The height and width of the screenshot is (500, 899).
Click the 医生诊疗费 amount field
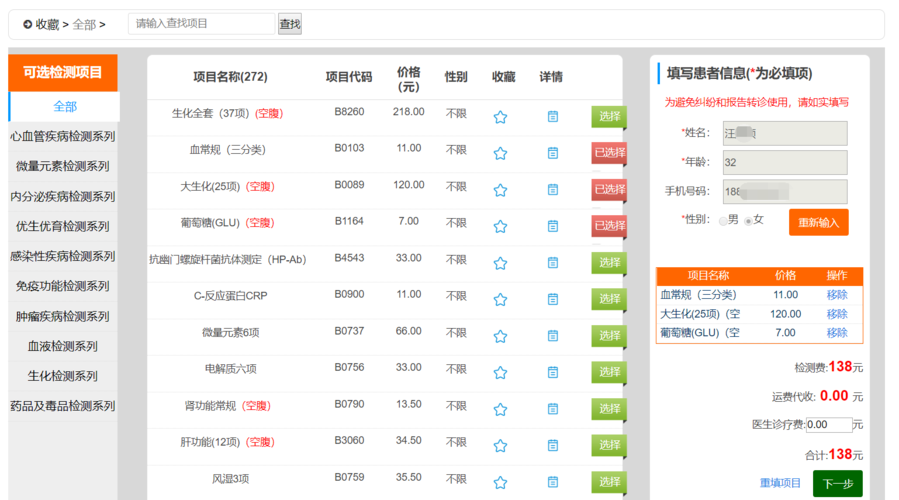pos(828,425)
